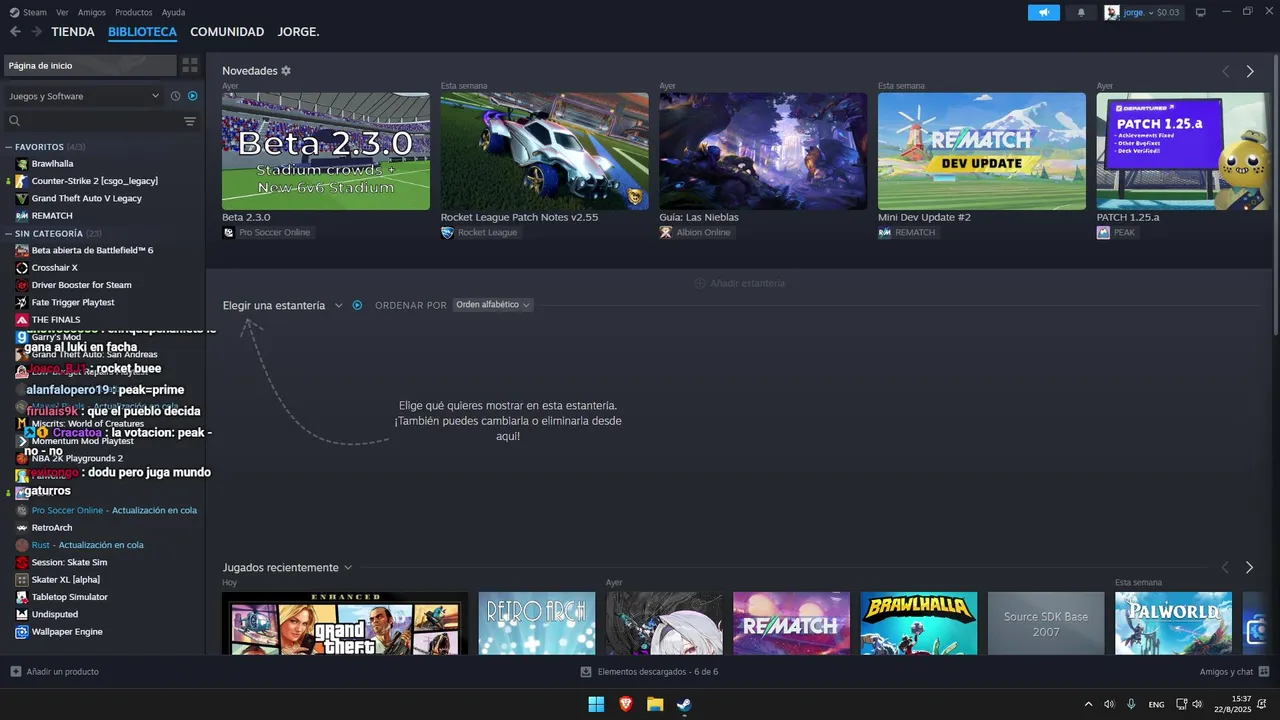The width and height of the screenshot is (1280, 720).
Task: Open Orden alfabético sort dropdown
Action: (x=493, y=305)
